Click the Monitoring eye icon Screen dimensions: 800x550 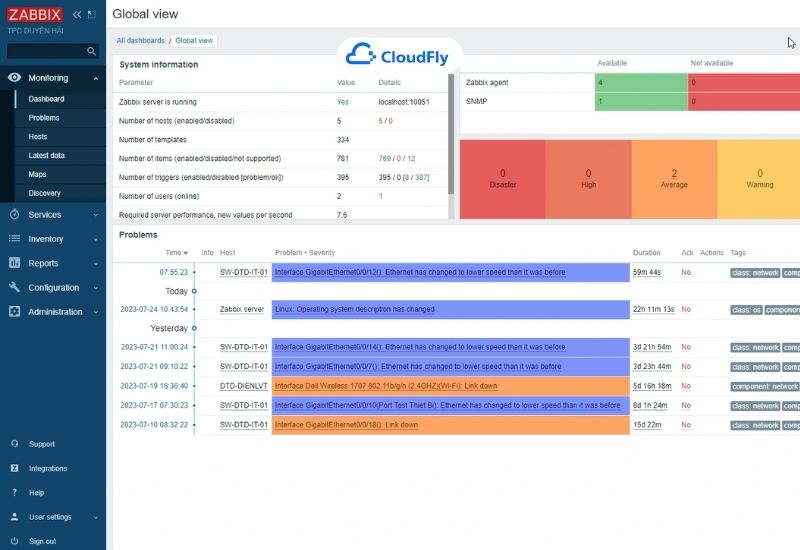(x=14, y=78)
